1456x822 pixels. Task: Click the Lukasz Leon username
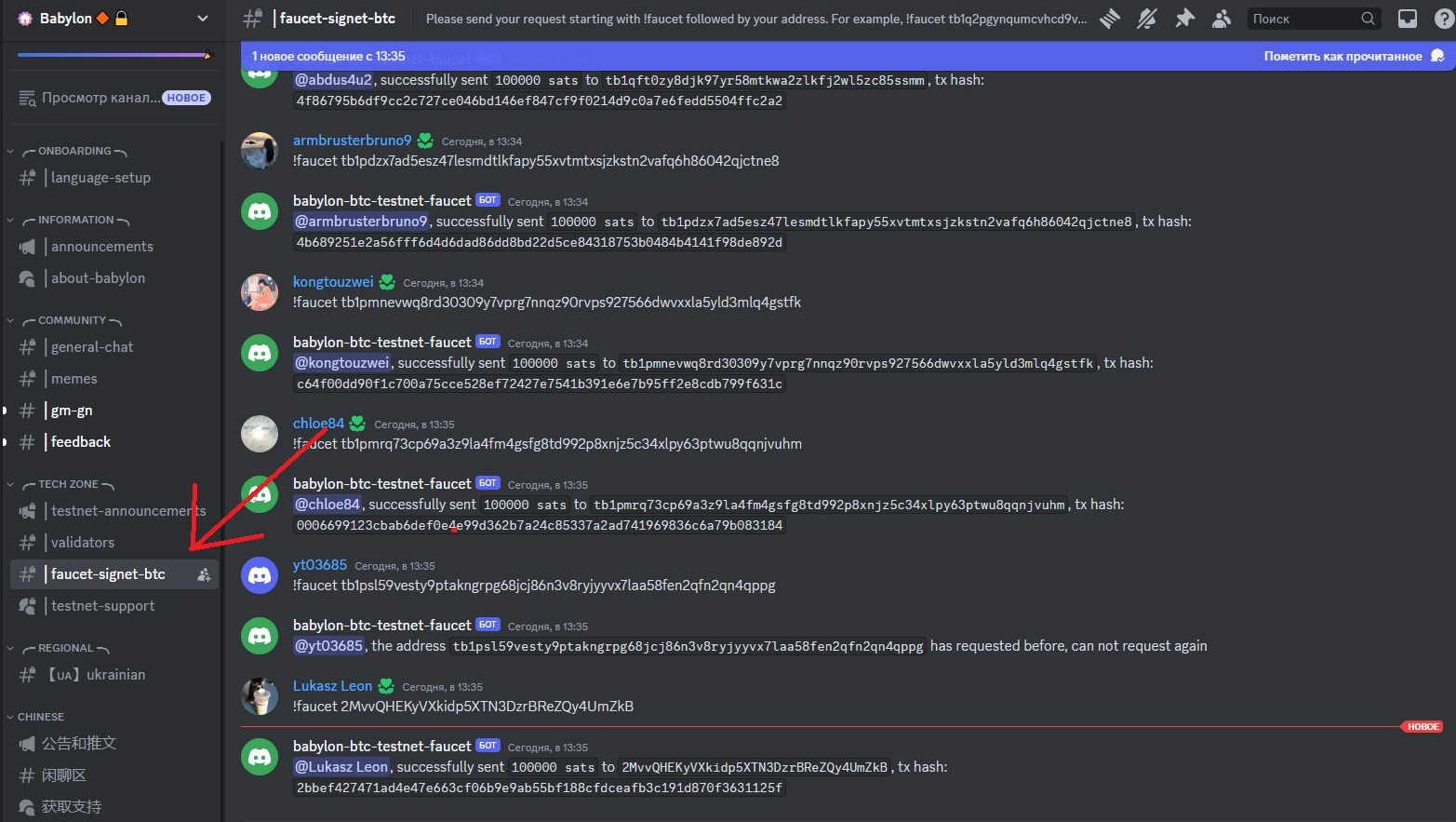(332, 686)
